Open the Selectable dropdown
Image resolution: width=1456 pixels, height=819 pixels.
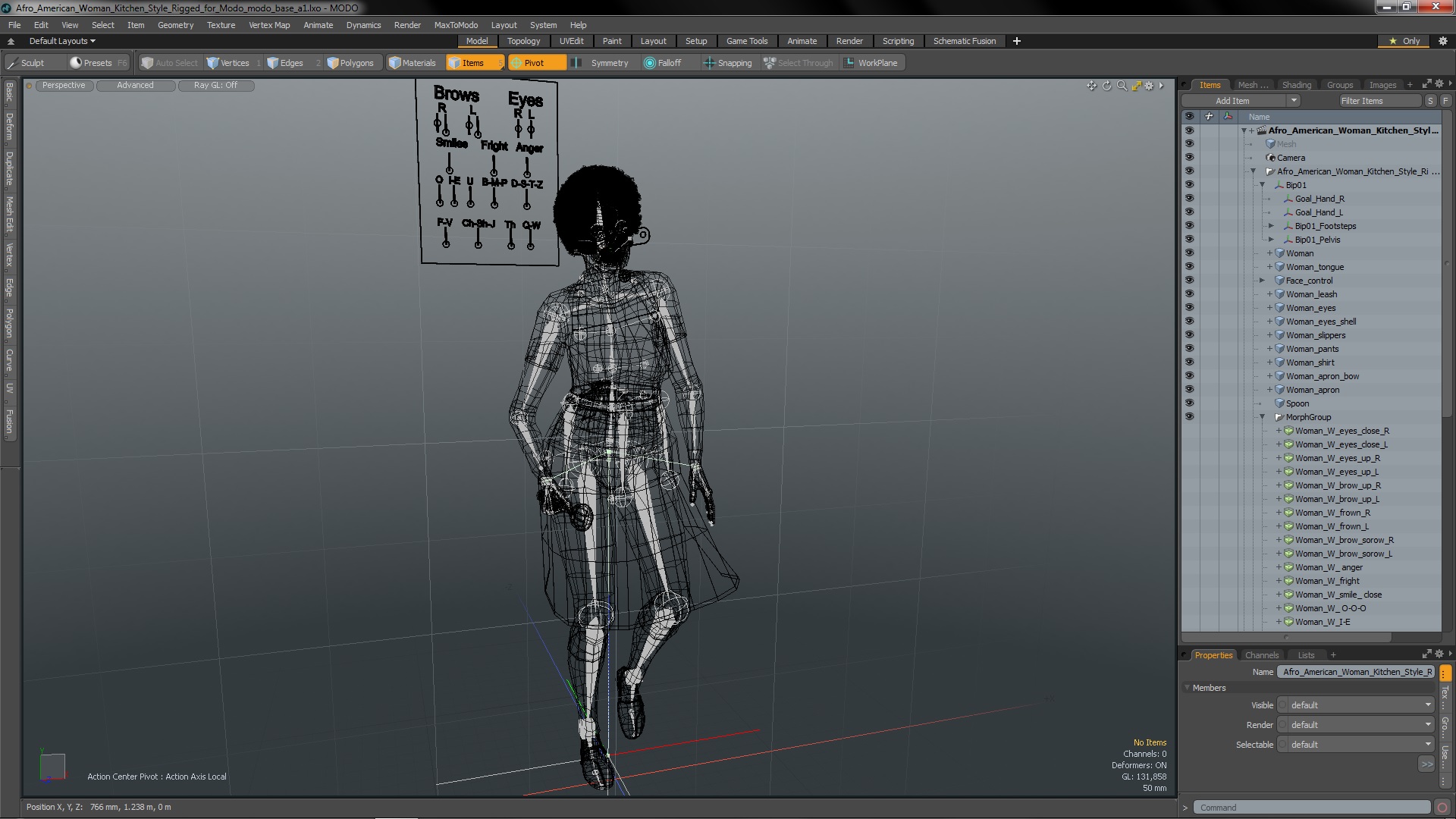1356,745
